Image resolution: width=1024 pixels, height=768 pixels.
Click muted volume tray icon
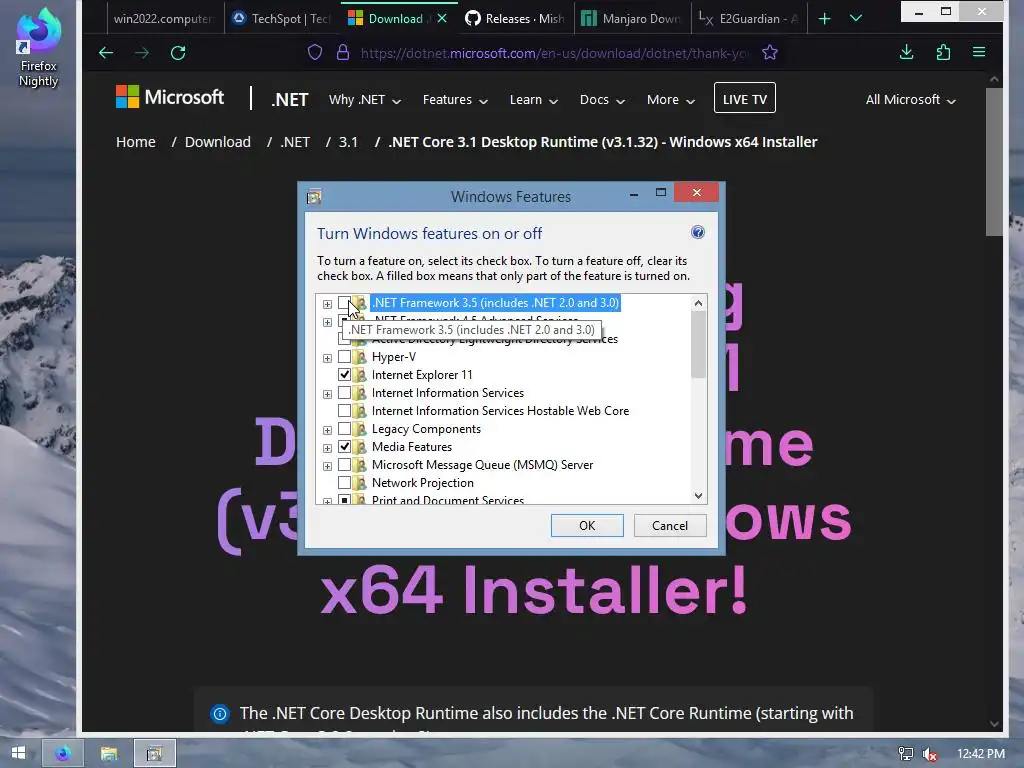[x=930, y=754]
